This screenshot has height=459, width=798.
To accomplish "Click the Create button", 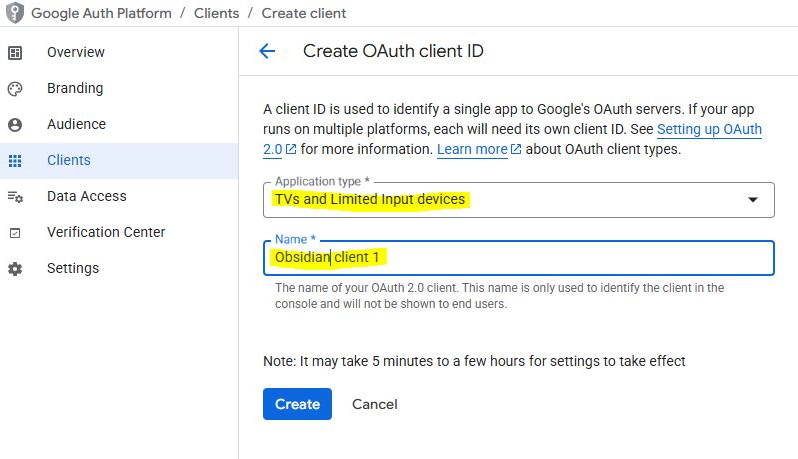I will click(x=297, y=404).
